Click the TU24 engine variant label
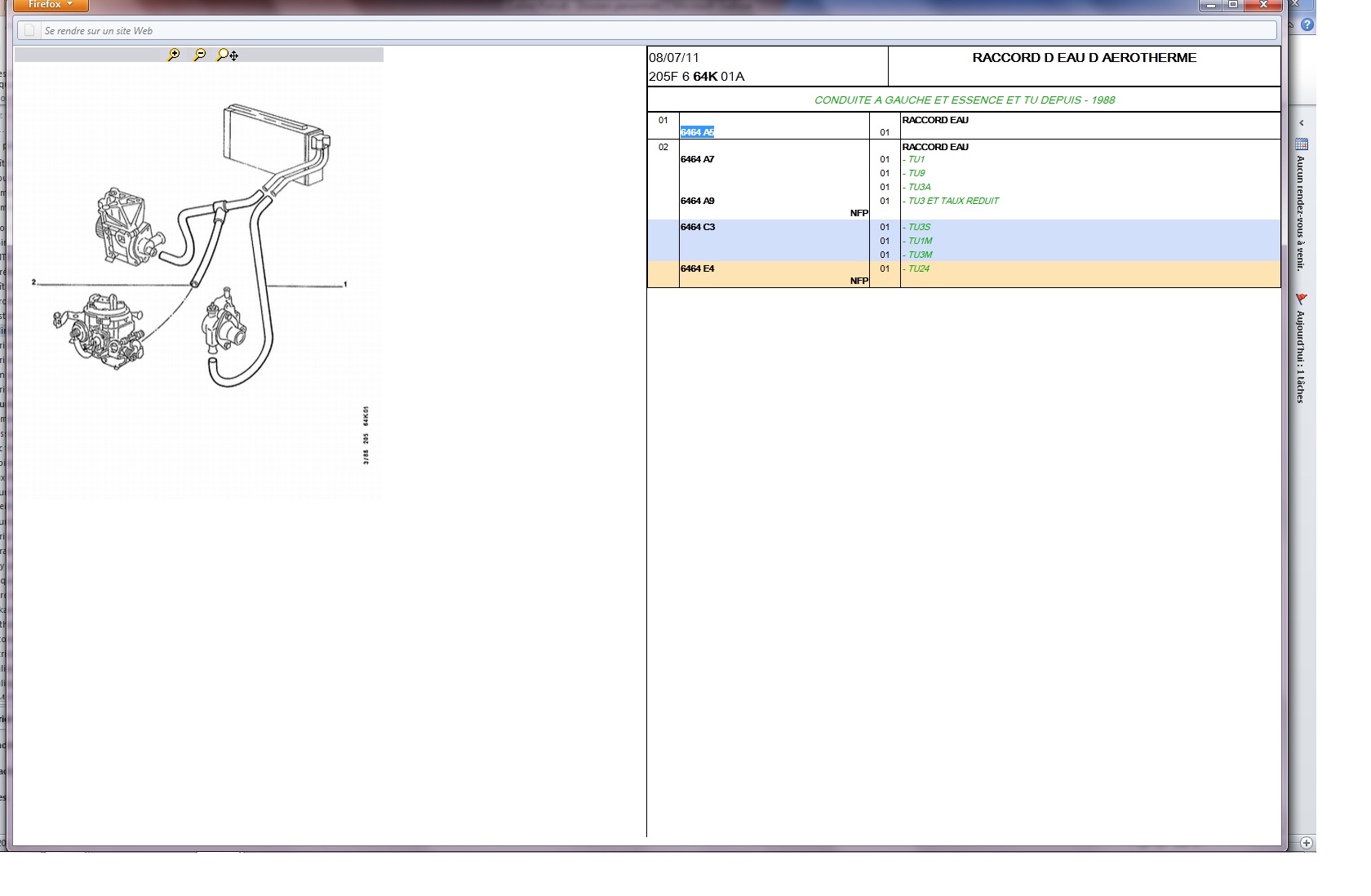 click(918, 268)
